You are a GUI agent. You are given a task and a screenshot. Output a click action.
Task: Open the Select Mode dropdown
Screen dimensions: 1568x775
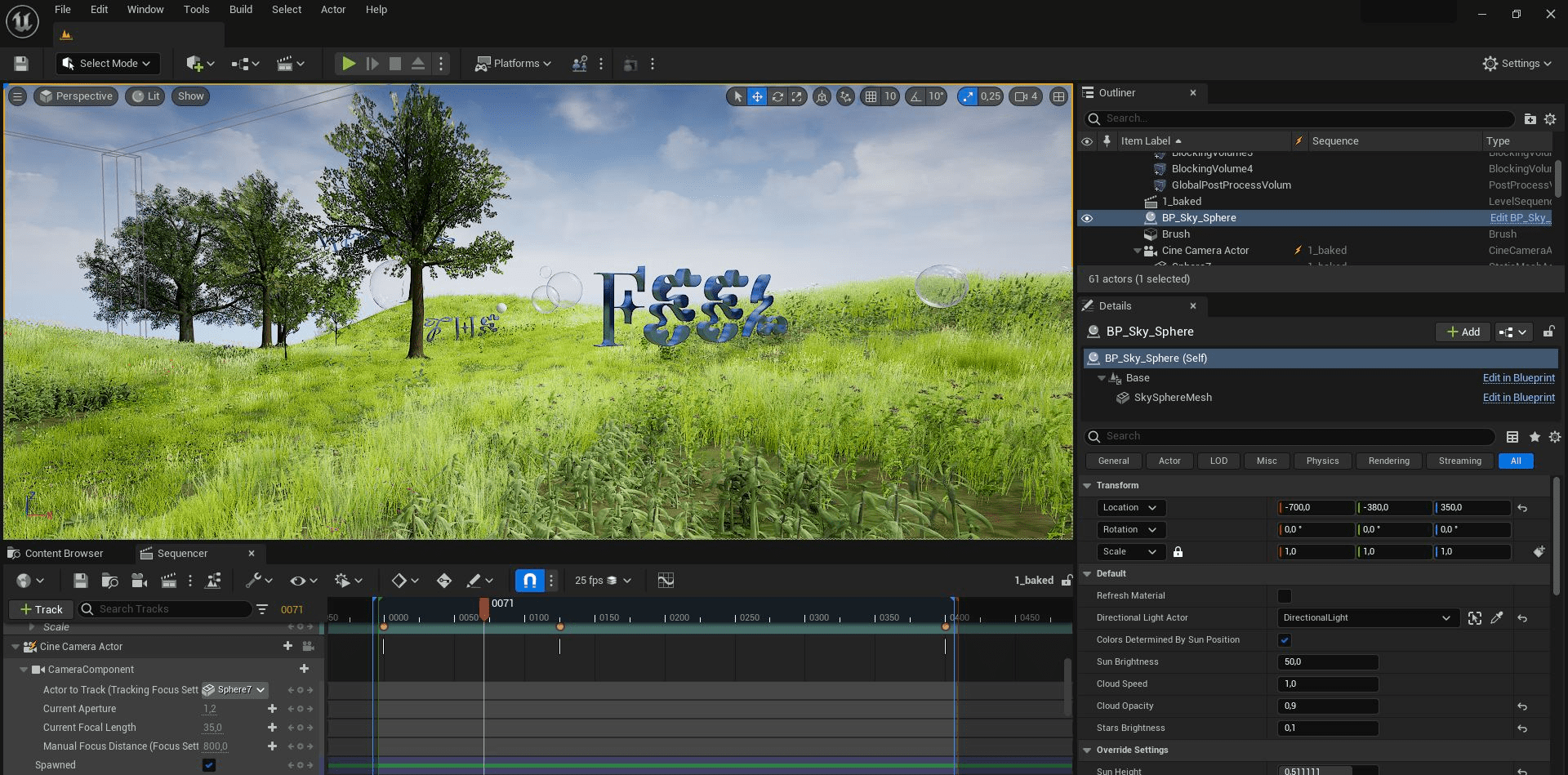coord(108,64)
